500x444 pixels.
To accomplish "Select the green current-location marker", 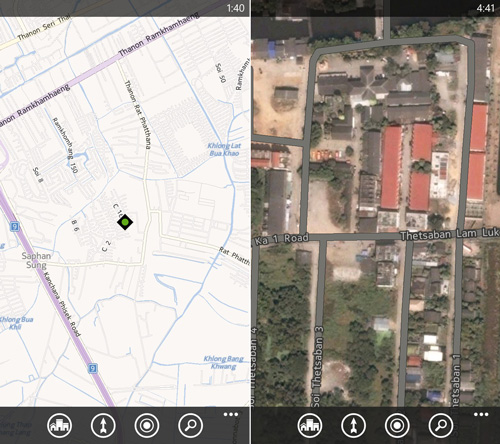I will [x=125, y=222].
